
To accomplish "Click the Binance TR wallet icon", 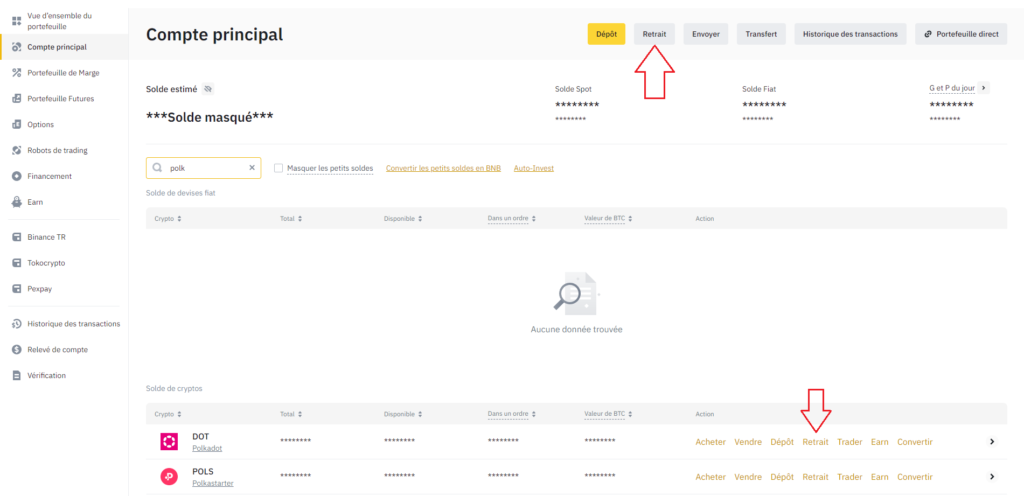I will pyautogui.click(x=17, y=238).
